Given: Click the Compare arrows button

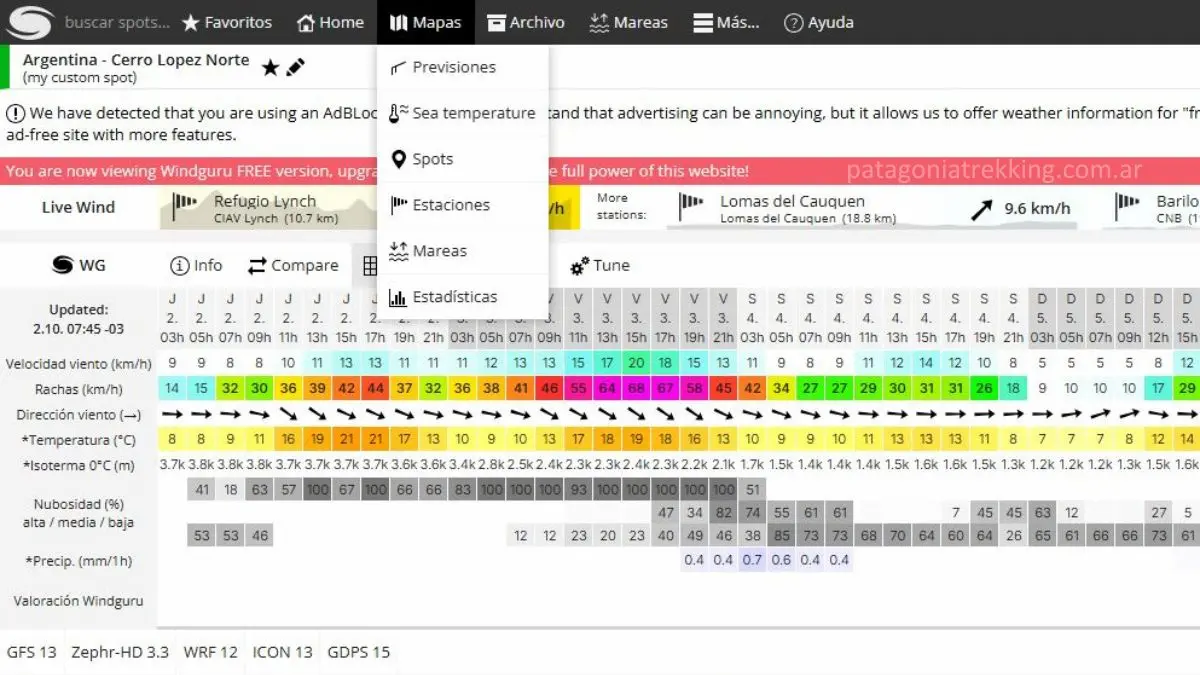Looking at the screenshot, I should coord(293,266).
